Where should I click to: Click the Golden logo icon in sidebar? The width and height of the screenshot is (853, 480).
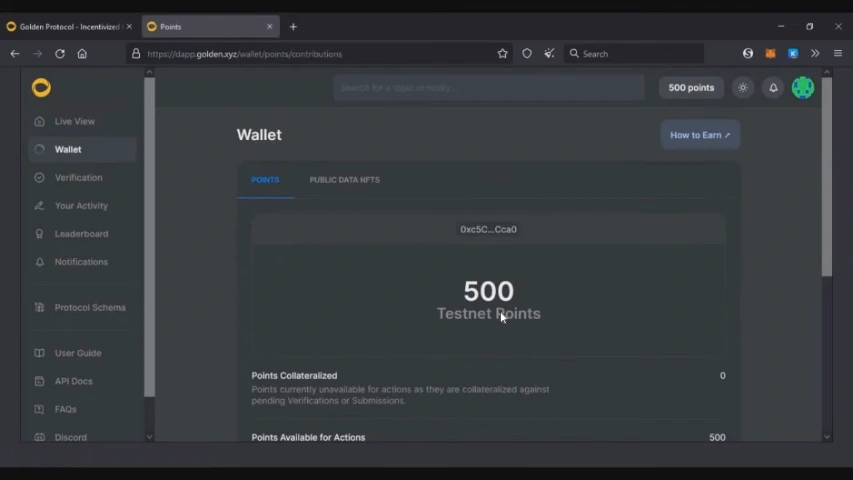coord(41,88)
